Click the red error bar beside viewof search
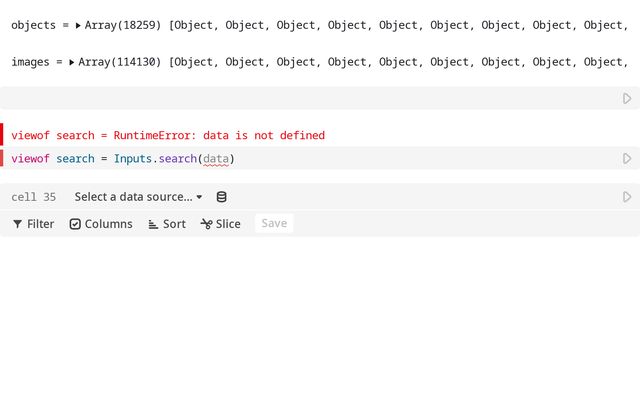The height and width of the screenshot is (400, 640). [x=2, y=134]
